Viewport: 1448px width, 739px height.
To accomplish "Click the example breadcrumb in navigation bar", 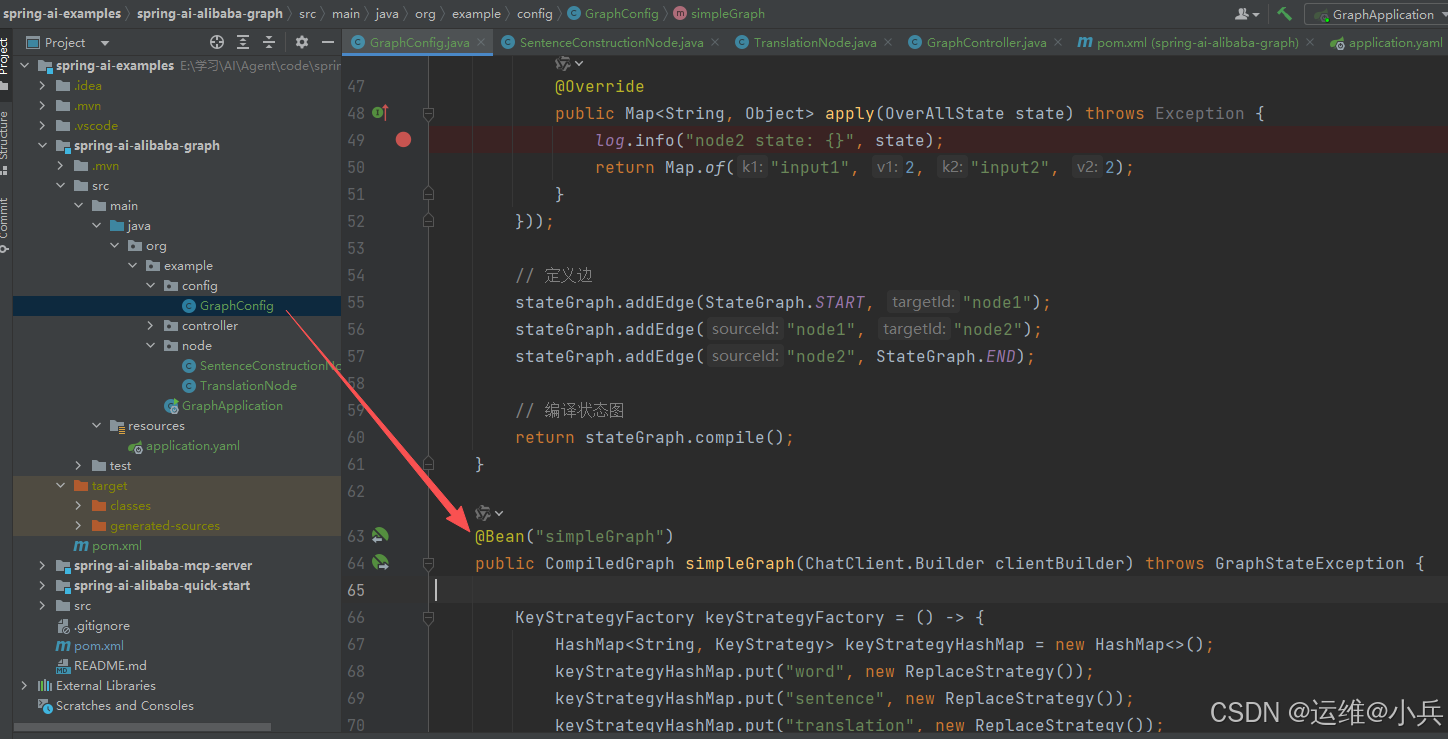I will click(476, 14).
